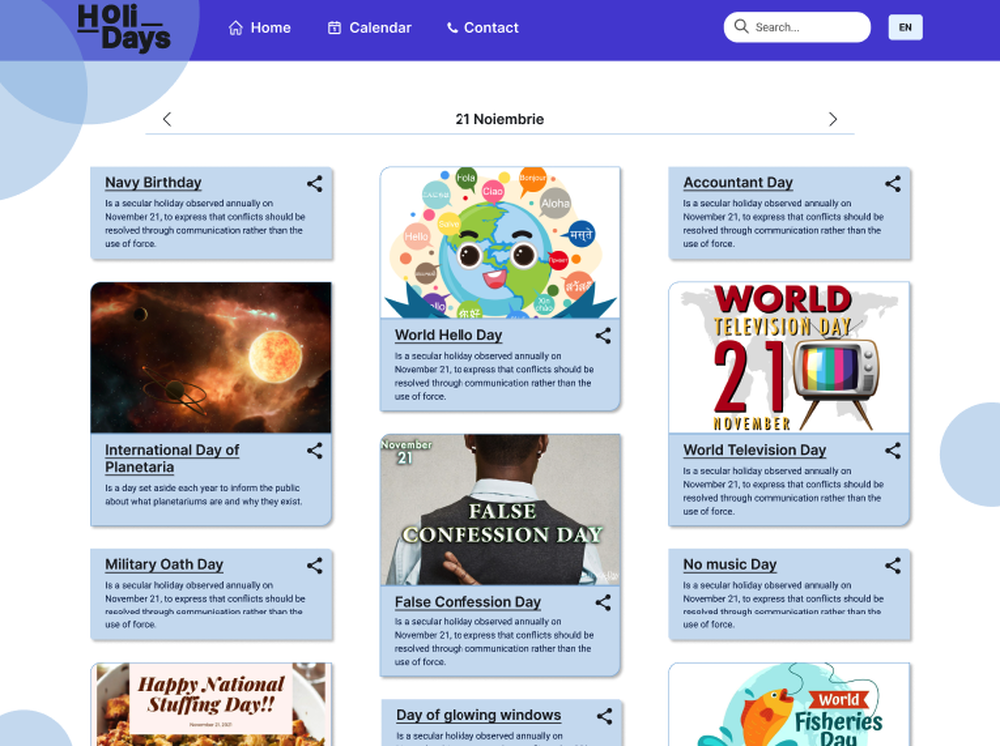The image size is (1000, 746).
Task: Click the planetariums description text
Action: click(203, 495)
